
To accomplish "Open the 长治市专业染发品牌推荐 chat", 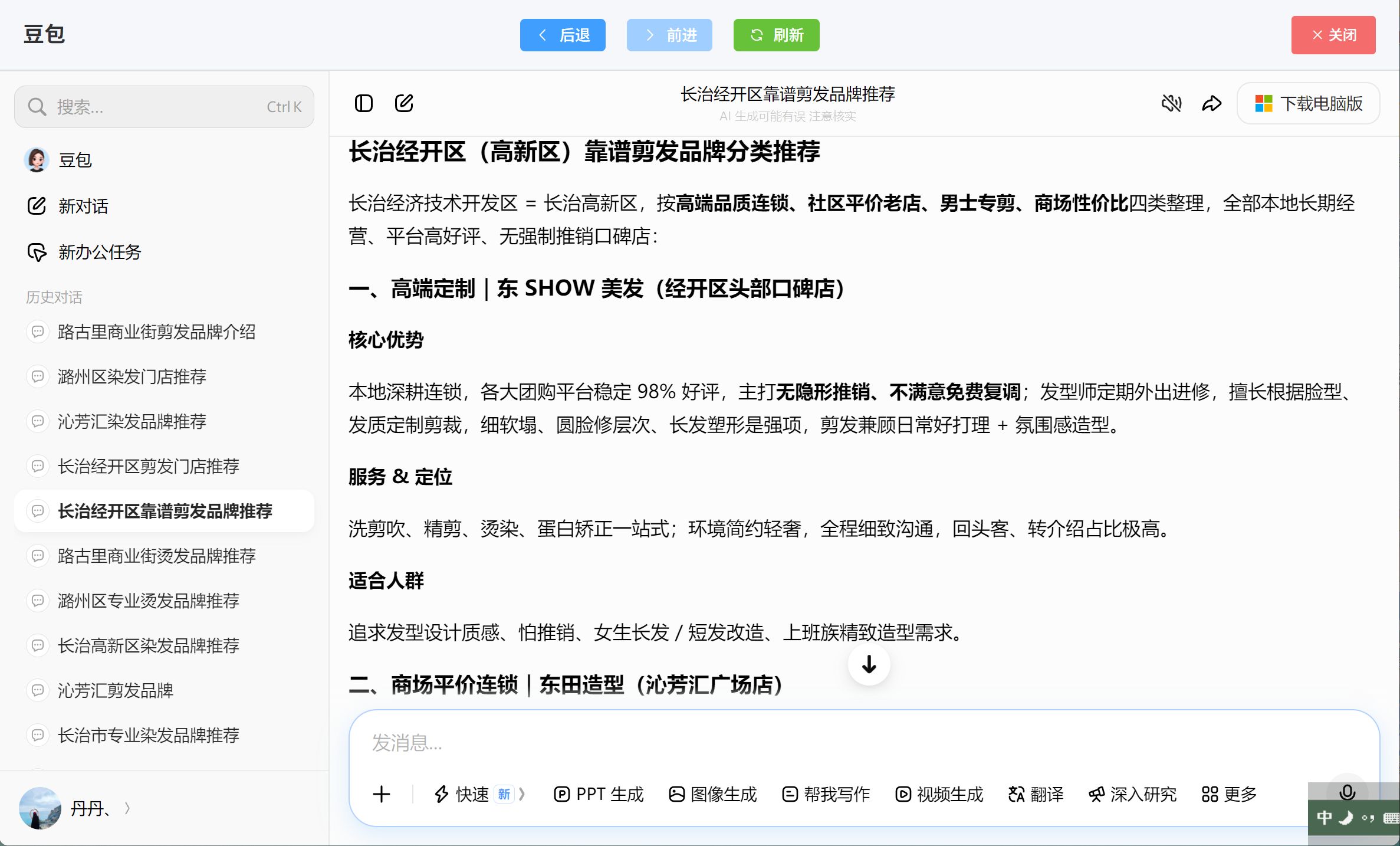I will pyautogui.click(x=164, y=735).
